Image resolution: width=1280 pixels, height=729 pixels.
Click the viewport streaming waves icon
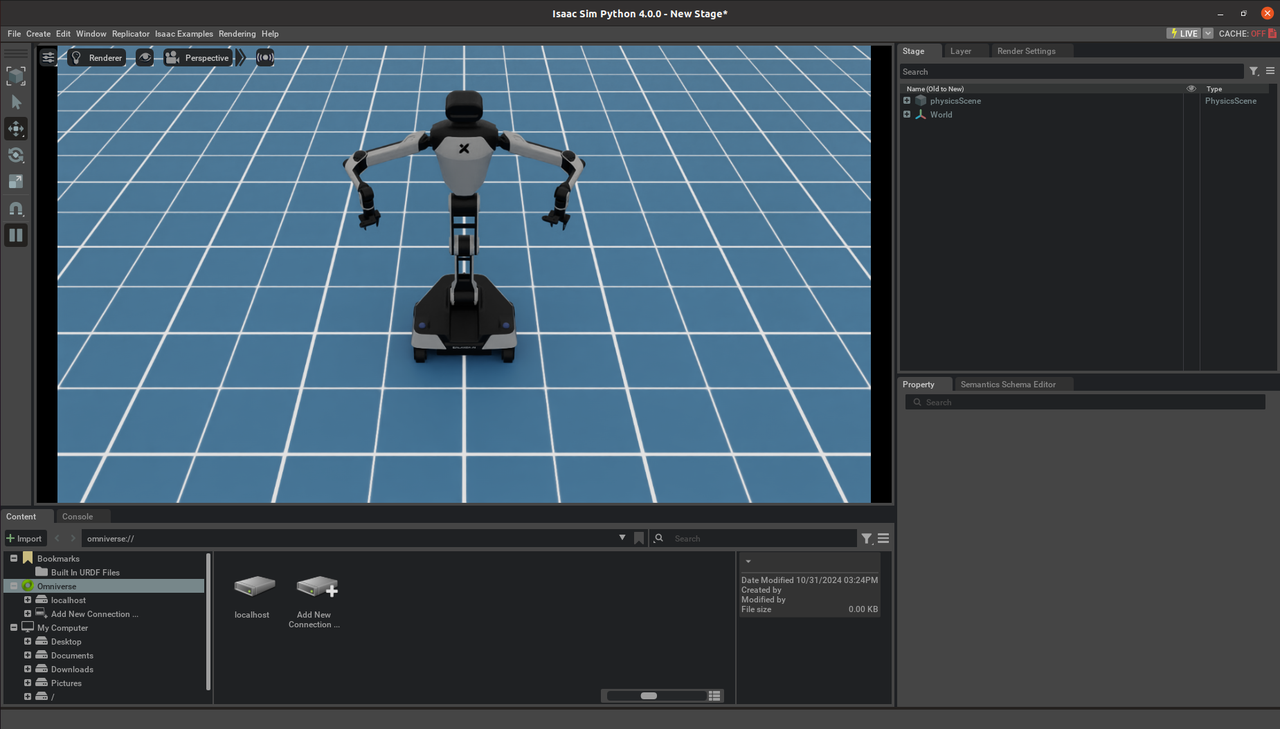[x=265, y=58]
